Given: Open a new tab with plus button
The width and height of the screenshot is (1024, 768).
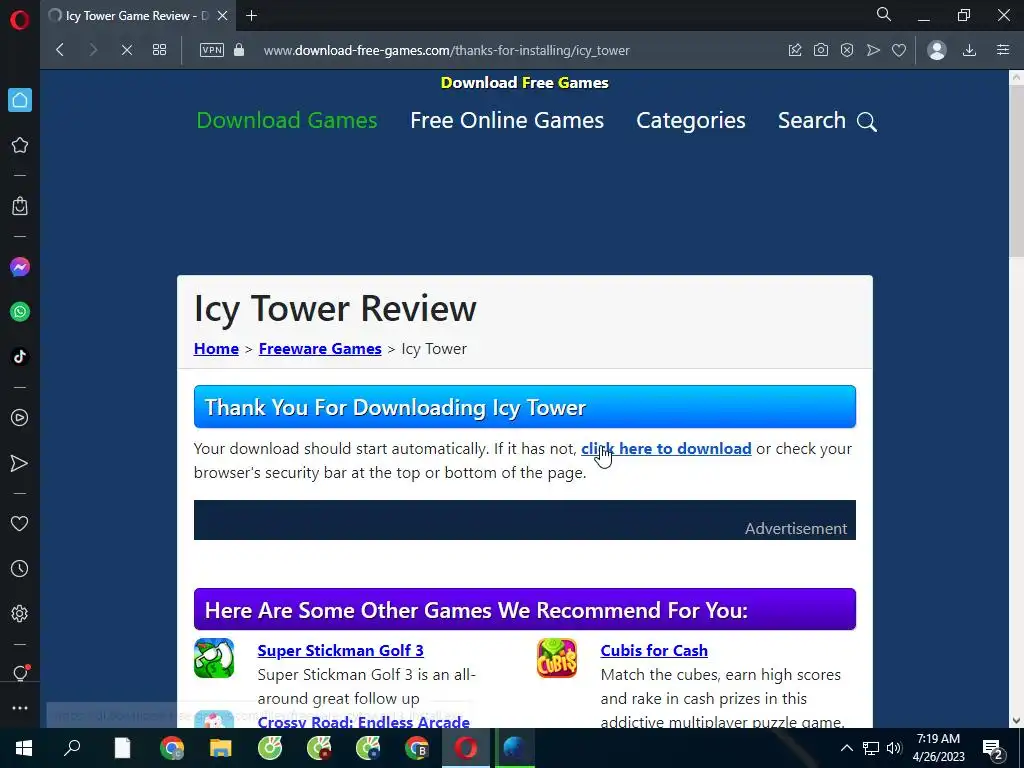Looking at the screenshot, I should point(251,16).
